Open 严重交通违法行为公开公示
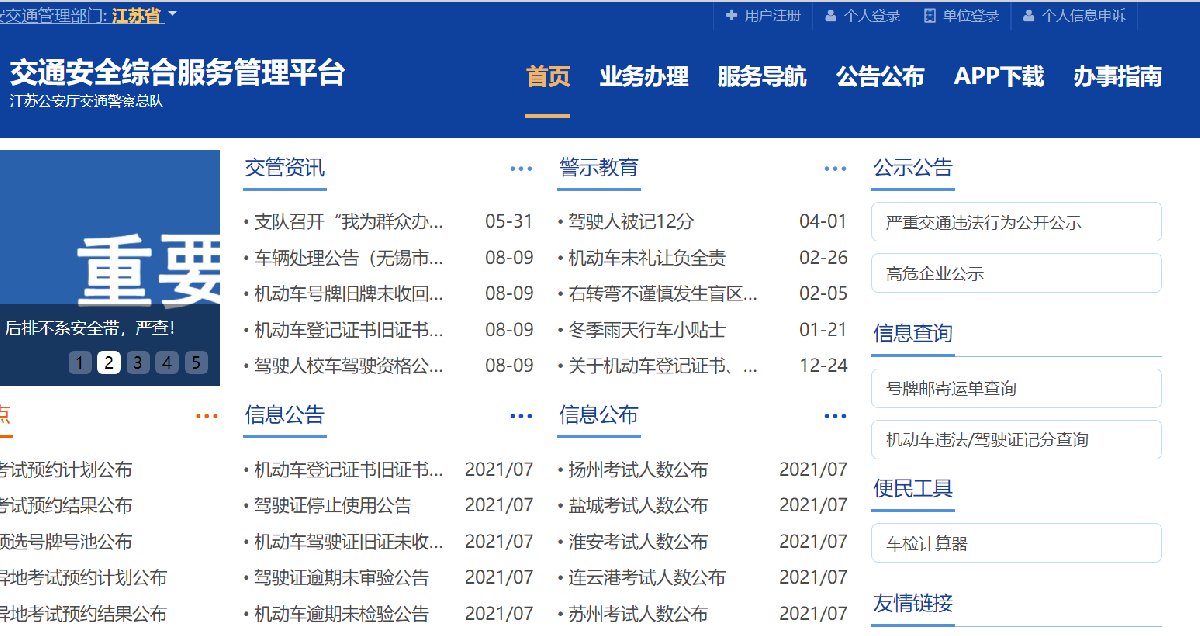Screen dimensions: 1200x636 1015,222
